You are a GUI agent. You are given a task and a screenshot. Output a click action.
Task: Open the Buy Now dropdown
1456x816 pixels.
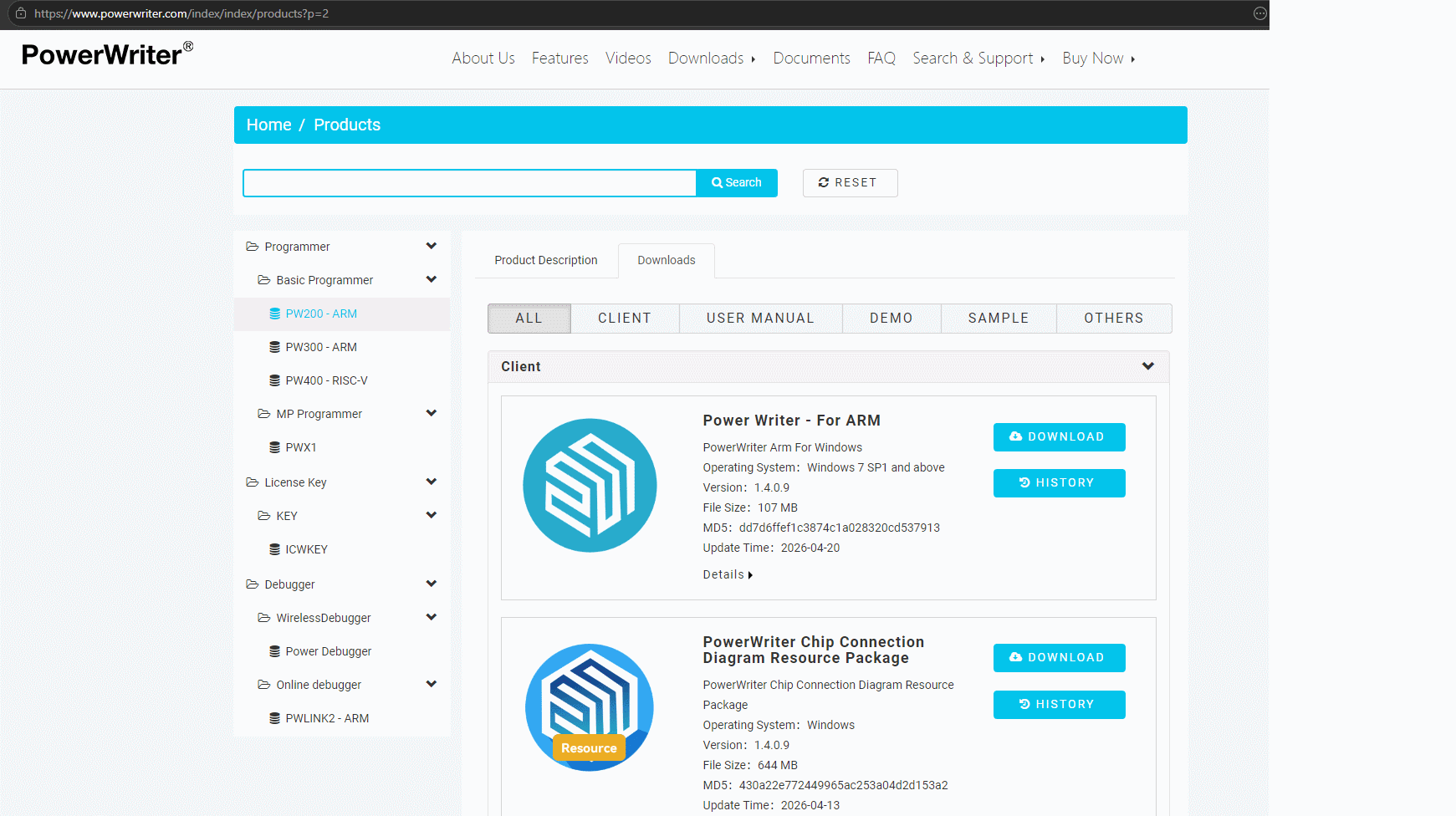1099,59
